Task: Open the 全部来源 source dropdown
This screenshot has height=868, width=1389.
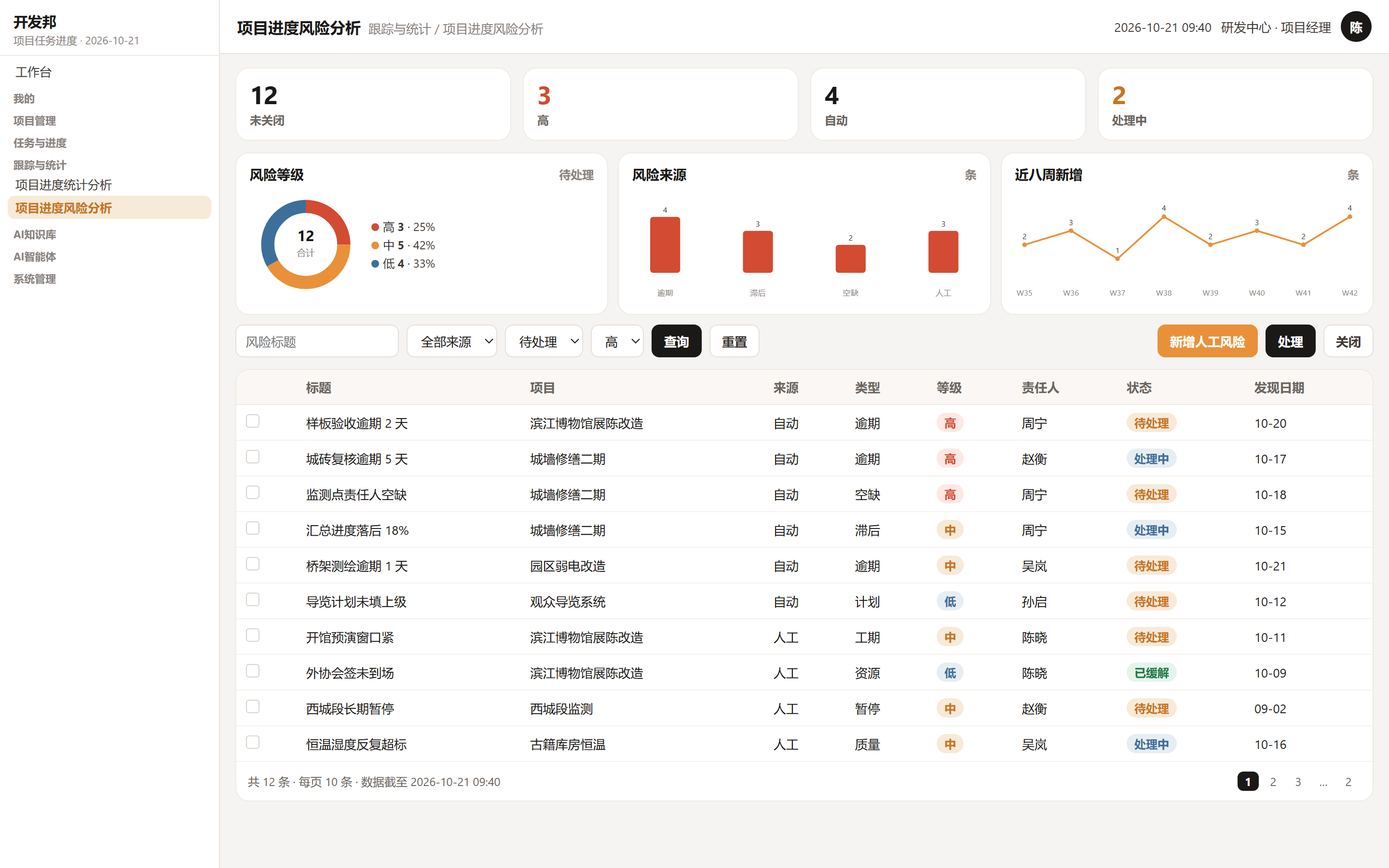Action: point(452,341)
